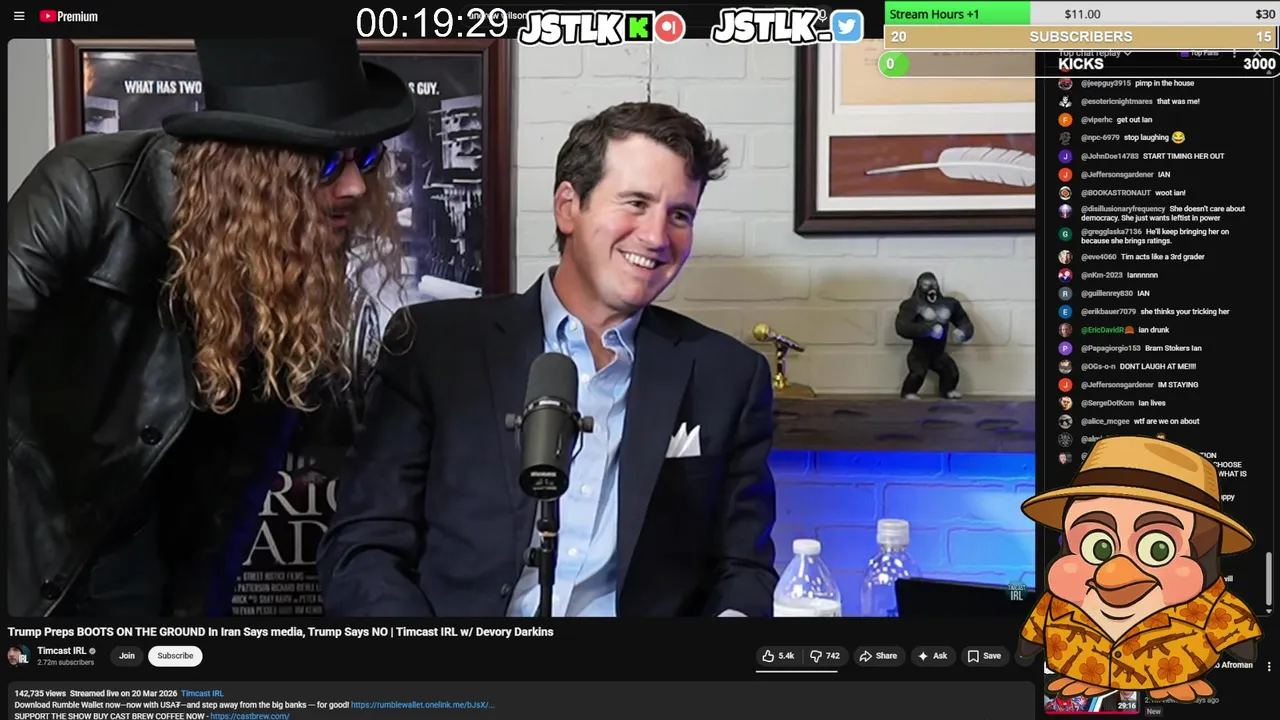The width and height of the screenshot is (1280, 720).
Task: Click the Timcast IRL watermark in video corner
Action: click(1016, 592)
